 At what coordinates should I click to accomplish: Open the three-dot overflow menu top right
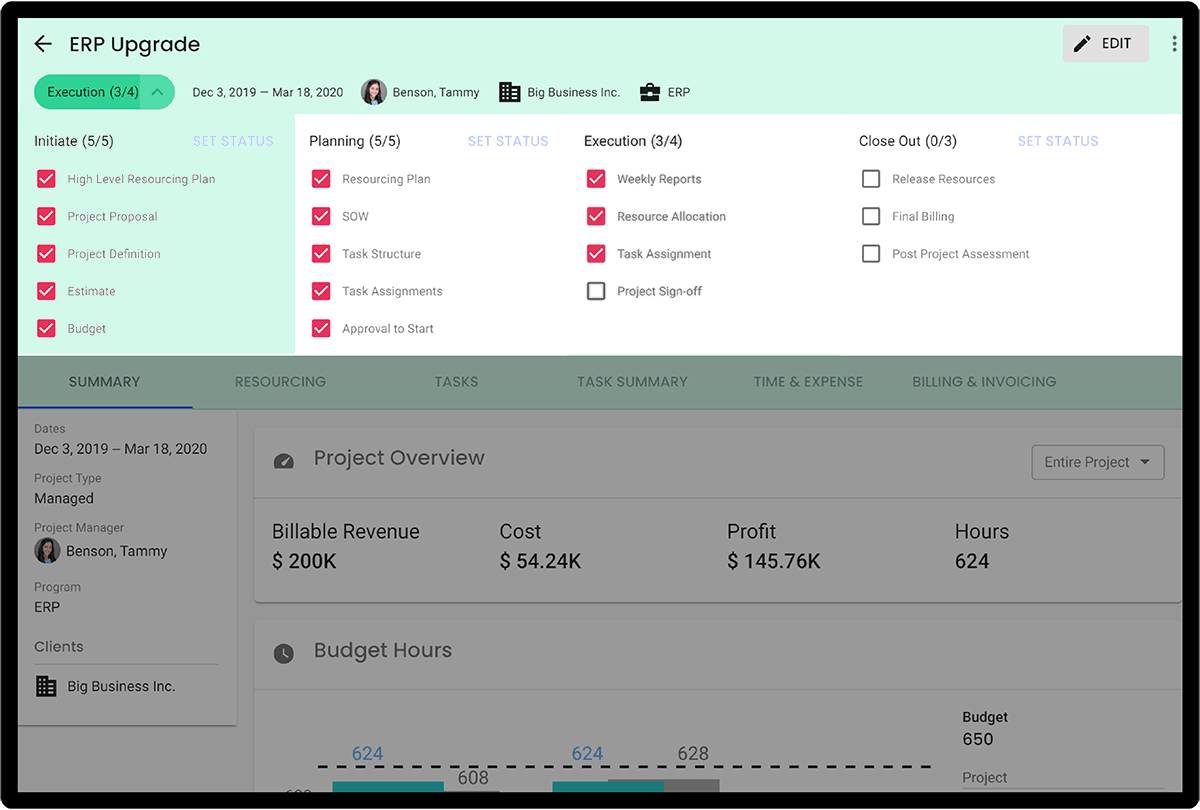pos(1173,43)
